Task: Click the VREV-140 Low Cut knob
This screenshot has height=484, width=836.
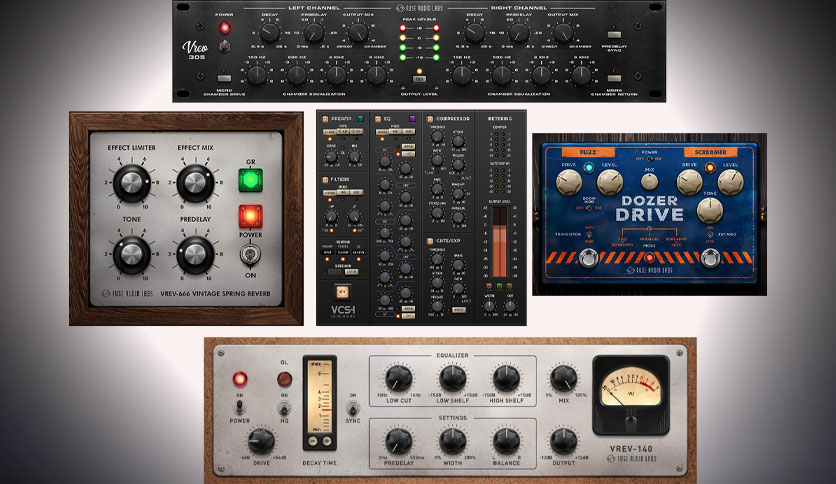Action: (398, 379)
